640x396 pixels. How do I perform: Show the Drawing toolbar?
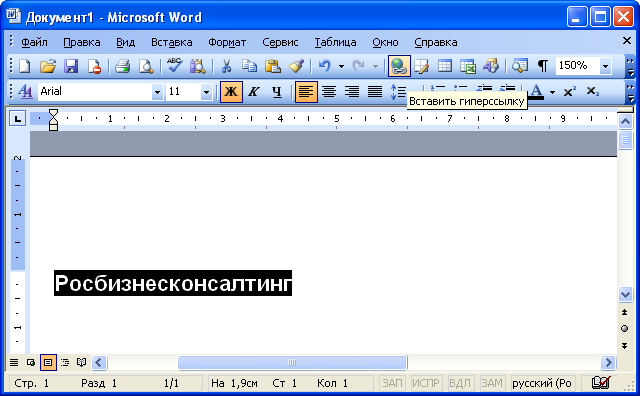point(491,66)
